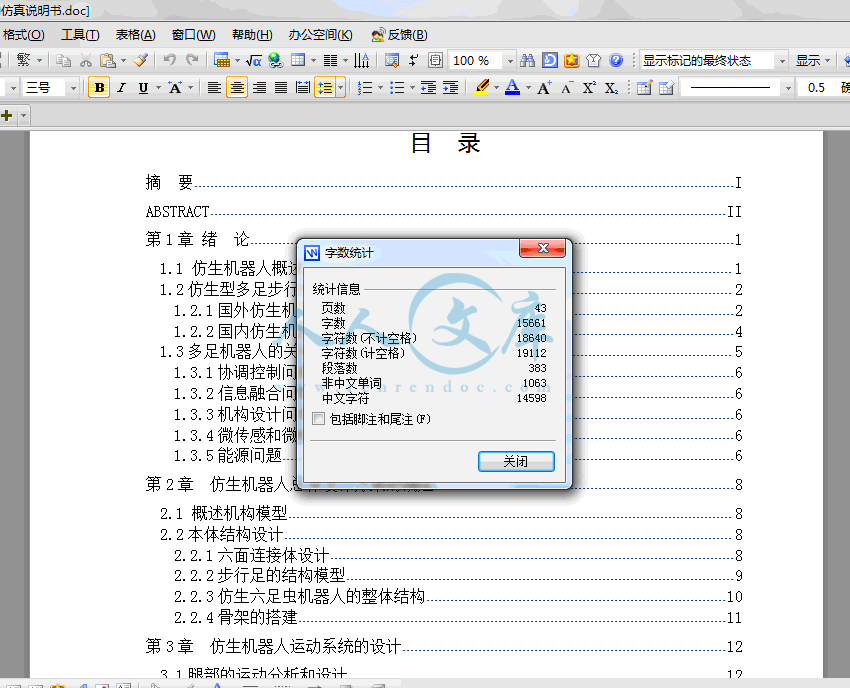
Task: Click the orange star favorites icon
Action: 571,60
